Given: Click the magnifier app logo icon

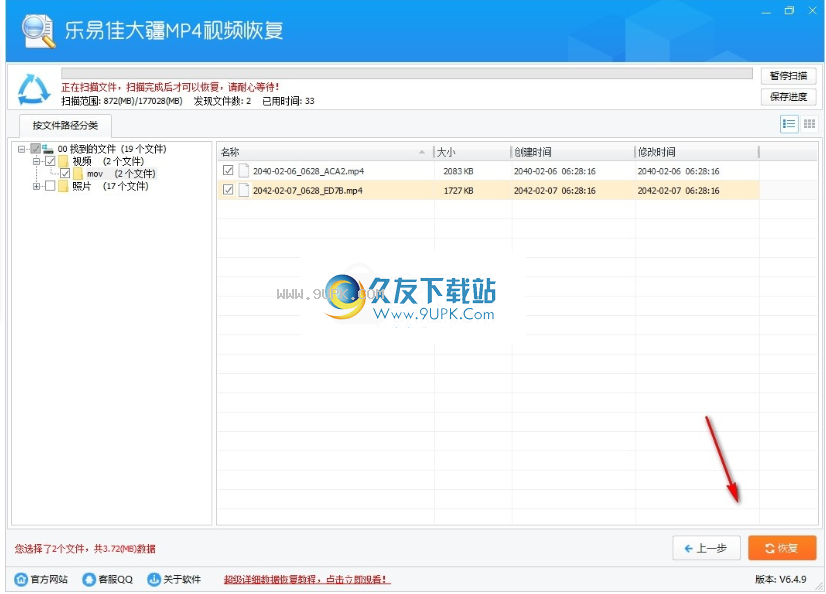Looking at the screenshot, I should click(x=38, y=32).
